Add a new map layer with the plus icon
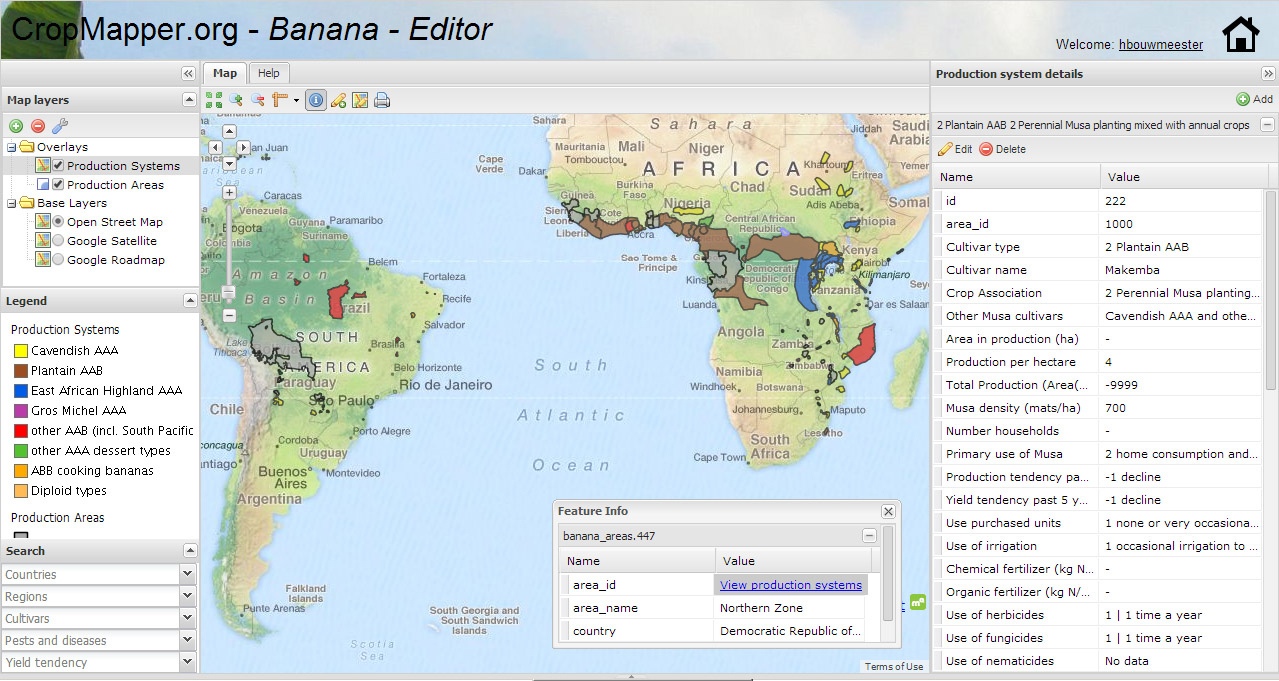Viewport: 1279px width, 681px height. click(x=15, y=126)
